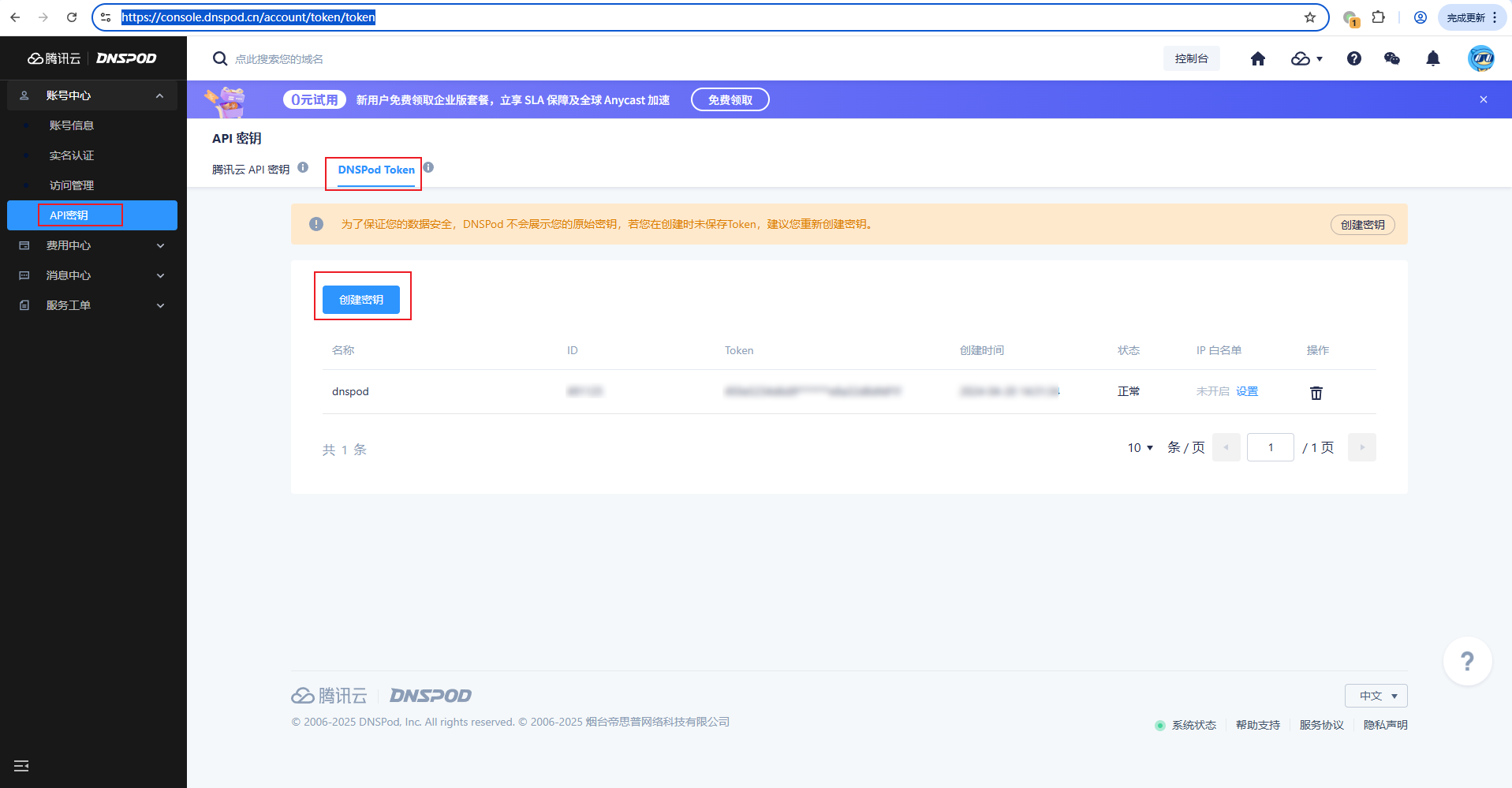Click the Token column header
Viewport: 1512px width, 788px height.
point(739,350)
